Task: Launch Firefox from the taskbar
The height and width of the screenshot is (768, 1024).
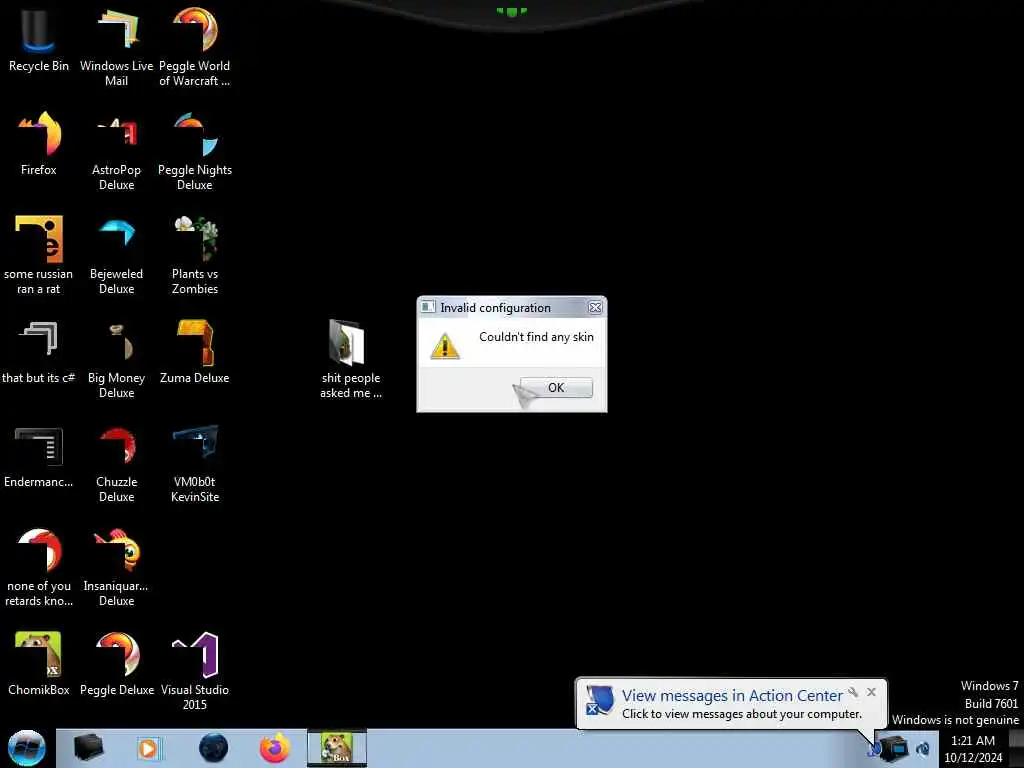Action: (275, 748)
